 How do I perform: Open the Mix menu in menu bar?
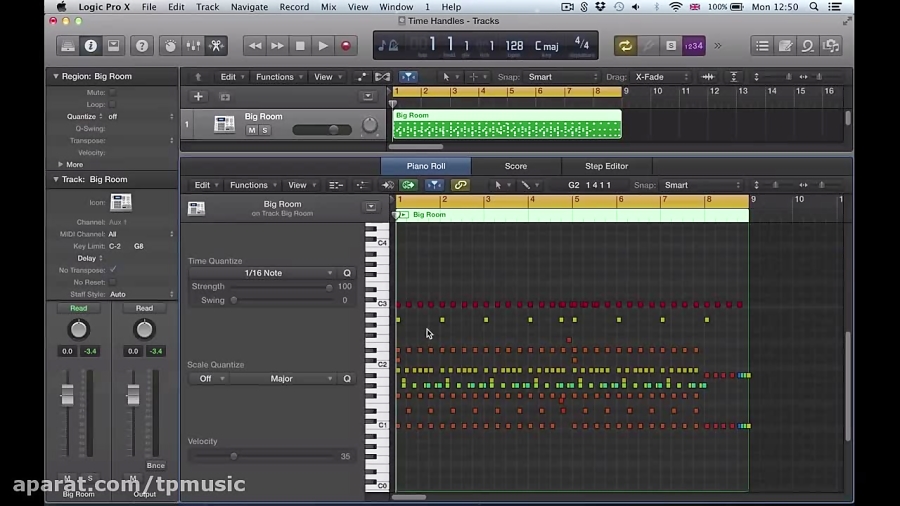[328, 7]
